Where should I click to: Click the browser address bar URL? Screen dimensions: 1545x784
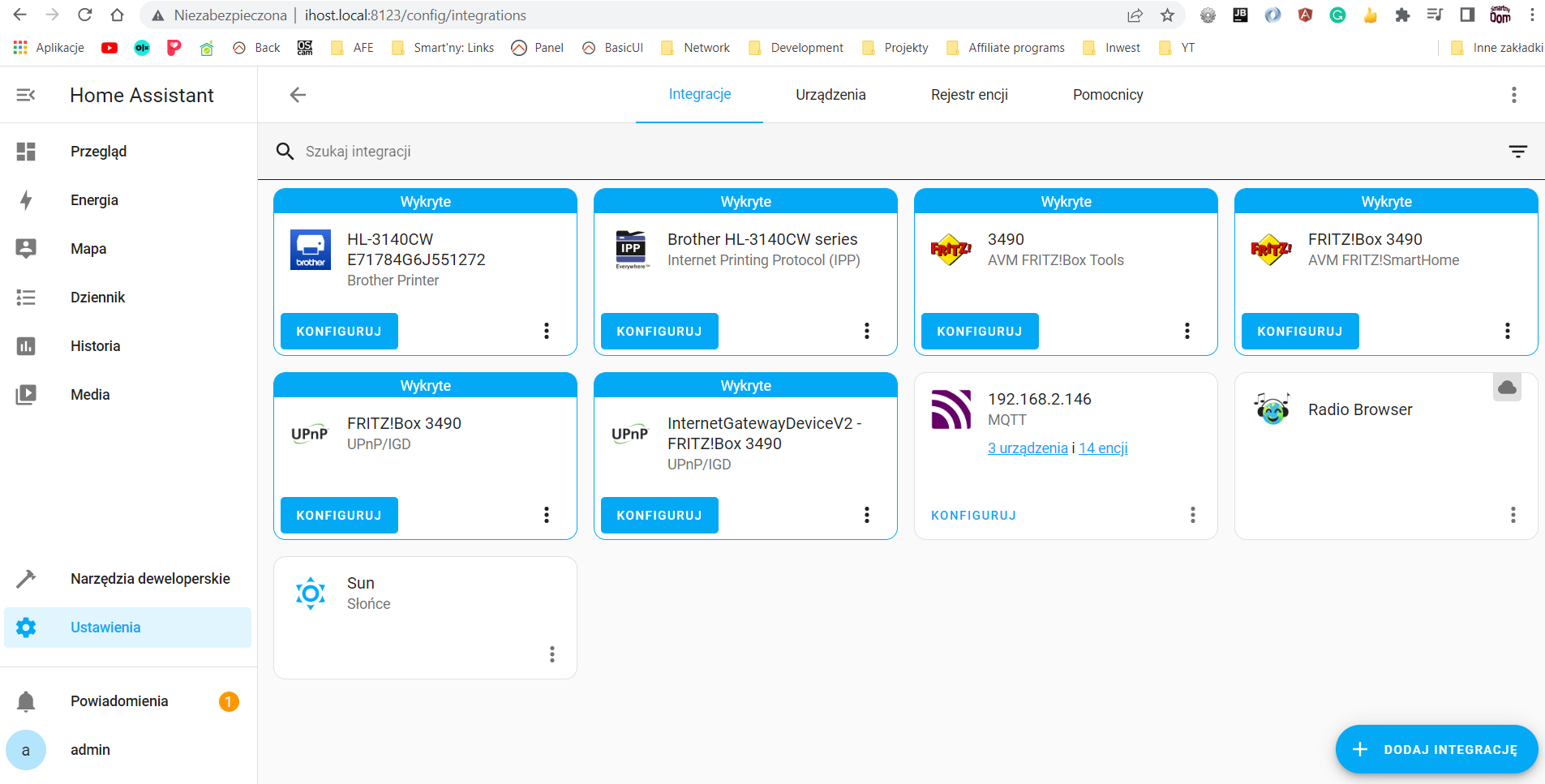point(415,15)
